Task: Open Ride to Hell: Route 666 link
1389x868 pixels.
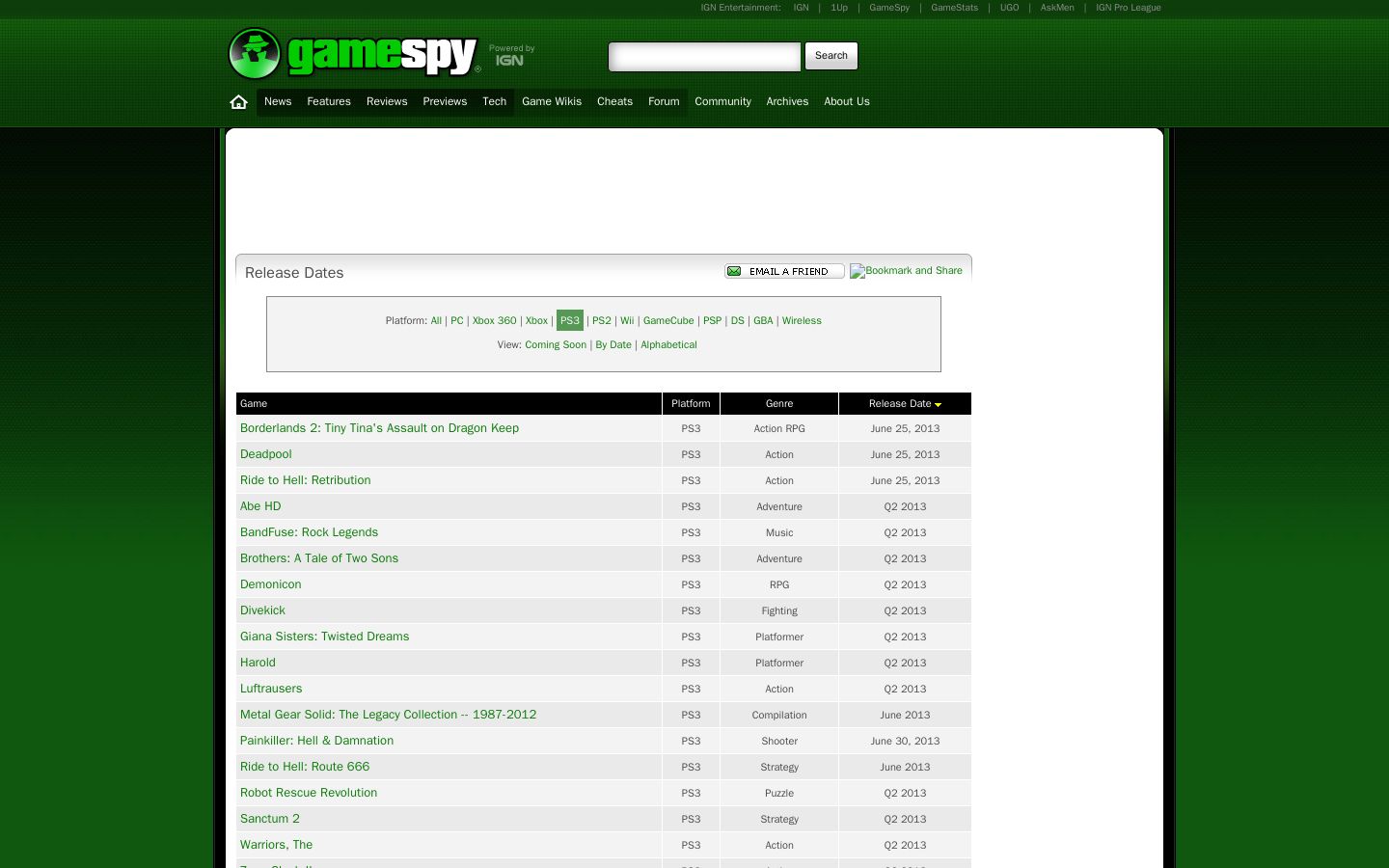Action: pyautogui.click(x=305, y=767)
